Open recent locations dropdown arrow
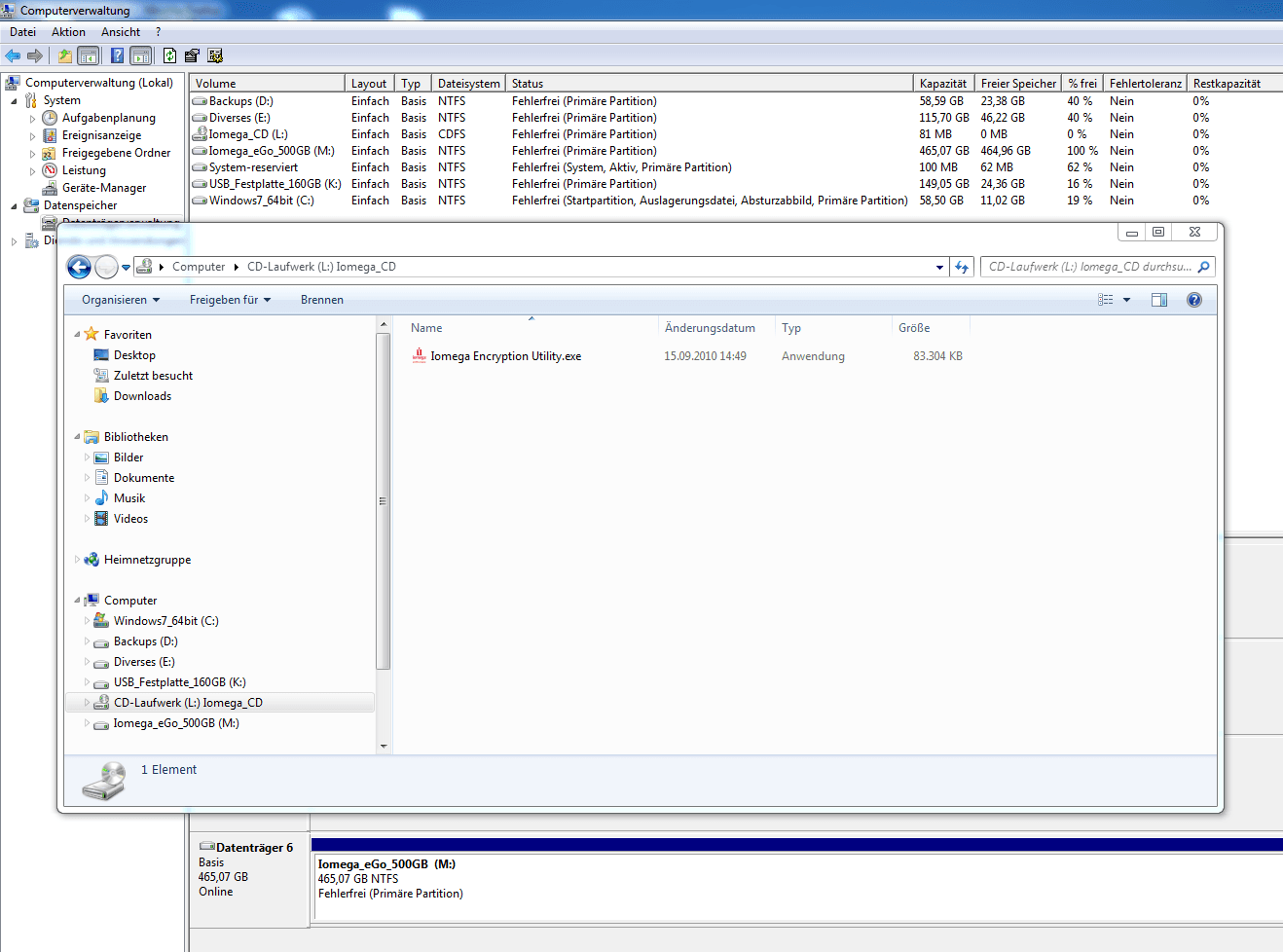This screenshot has height=952, width=1283. (127, 268)
